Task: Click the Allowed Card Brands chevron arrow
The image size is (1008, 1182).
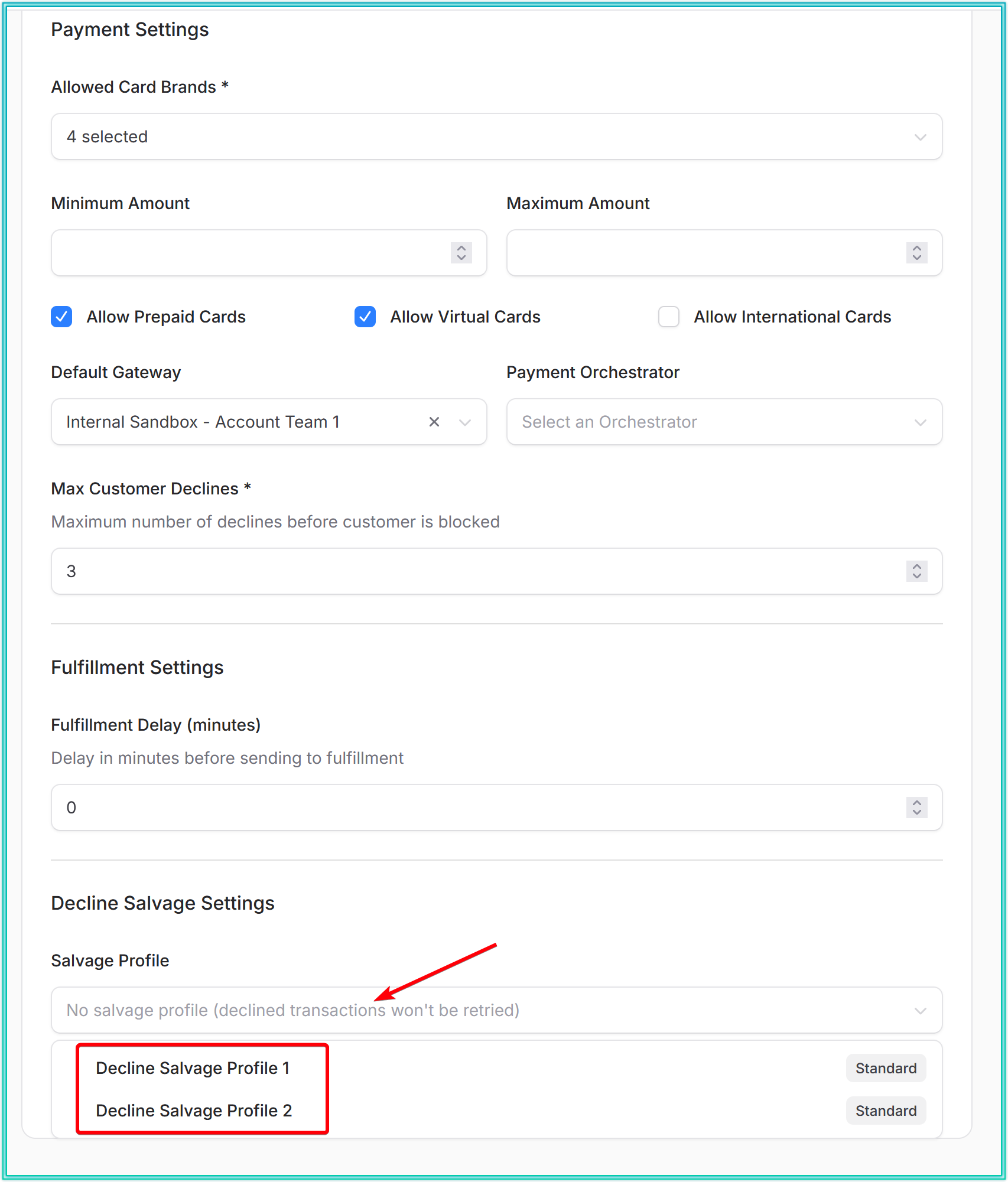Action: pos(920,137)
